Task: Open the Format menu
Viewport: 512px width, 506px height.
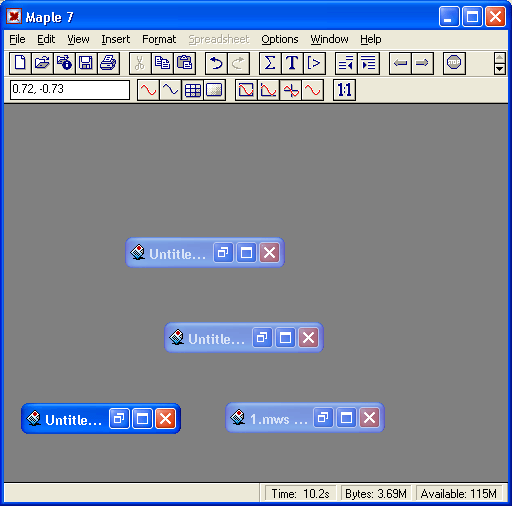Action: [159, 39]
